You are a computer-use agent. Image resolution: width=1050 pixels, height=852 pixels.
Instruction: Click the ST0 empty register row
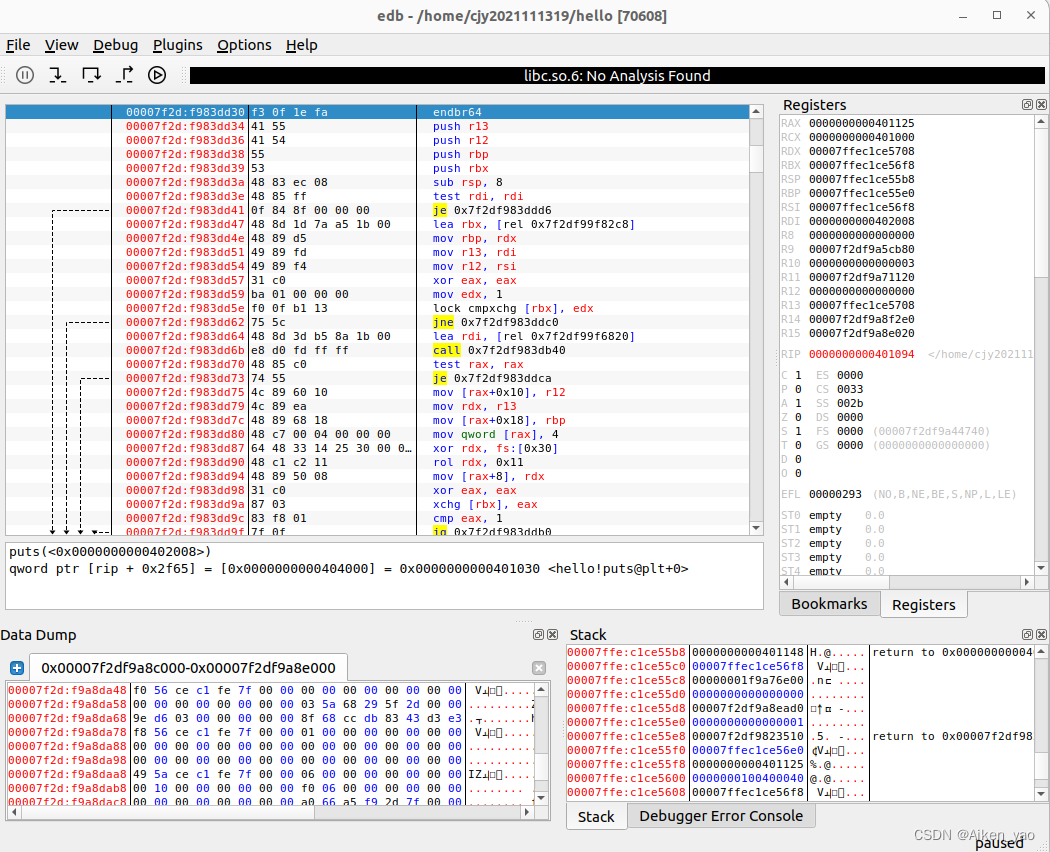(x=832, y=516)
